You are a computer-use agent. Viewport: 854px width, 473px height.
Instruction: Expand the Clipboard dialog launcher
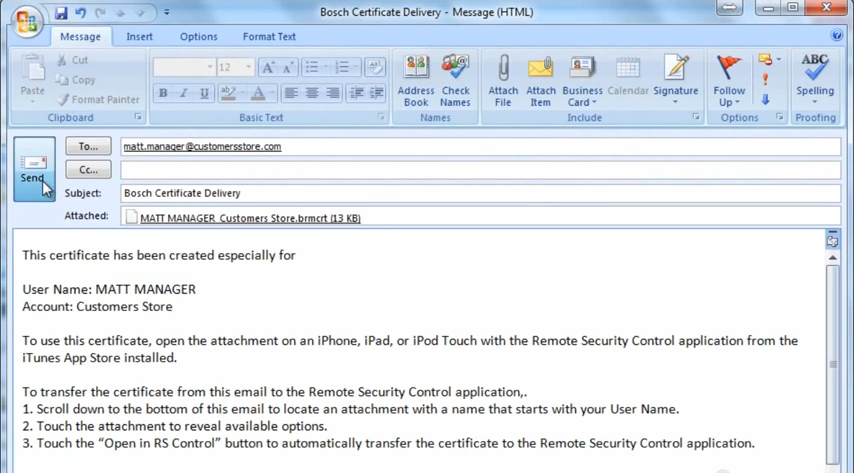click(138, 117)
